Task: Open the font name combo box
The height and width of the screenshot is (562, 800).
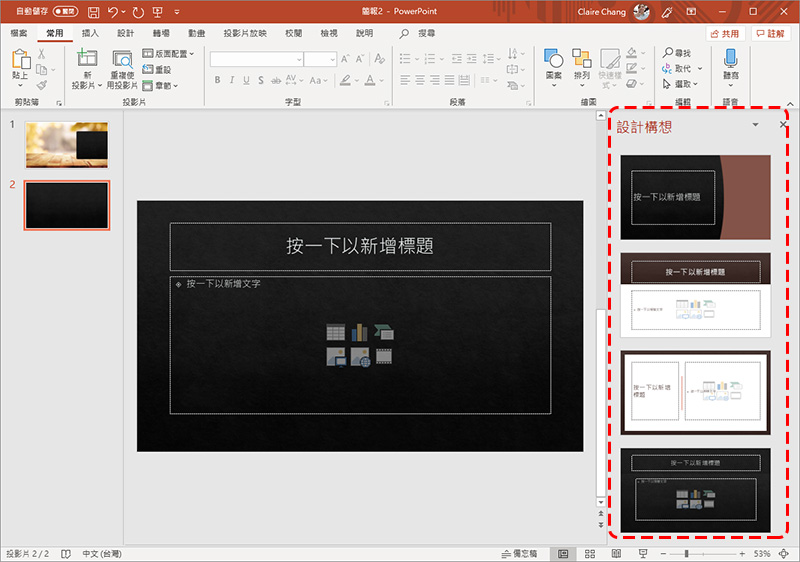Action: (x=257, y=59)
